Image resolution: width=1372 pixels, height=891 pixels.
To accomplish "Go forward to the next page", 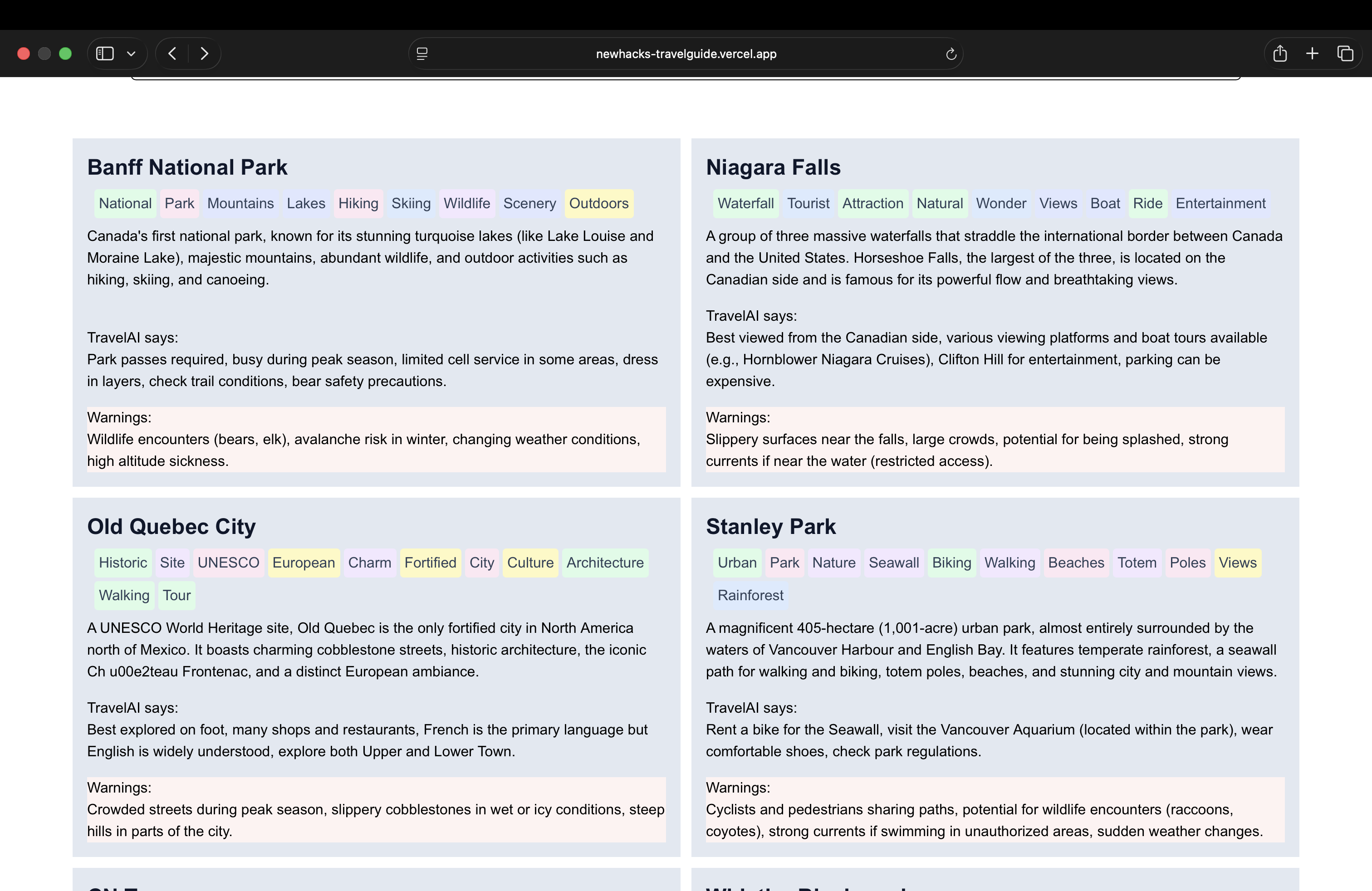I will click(204, 54).
